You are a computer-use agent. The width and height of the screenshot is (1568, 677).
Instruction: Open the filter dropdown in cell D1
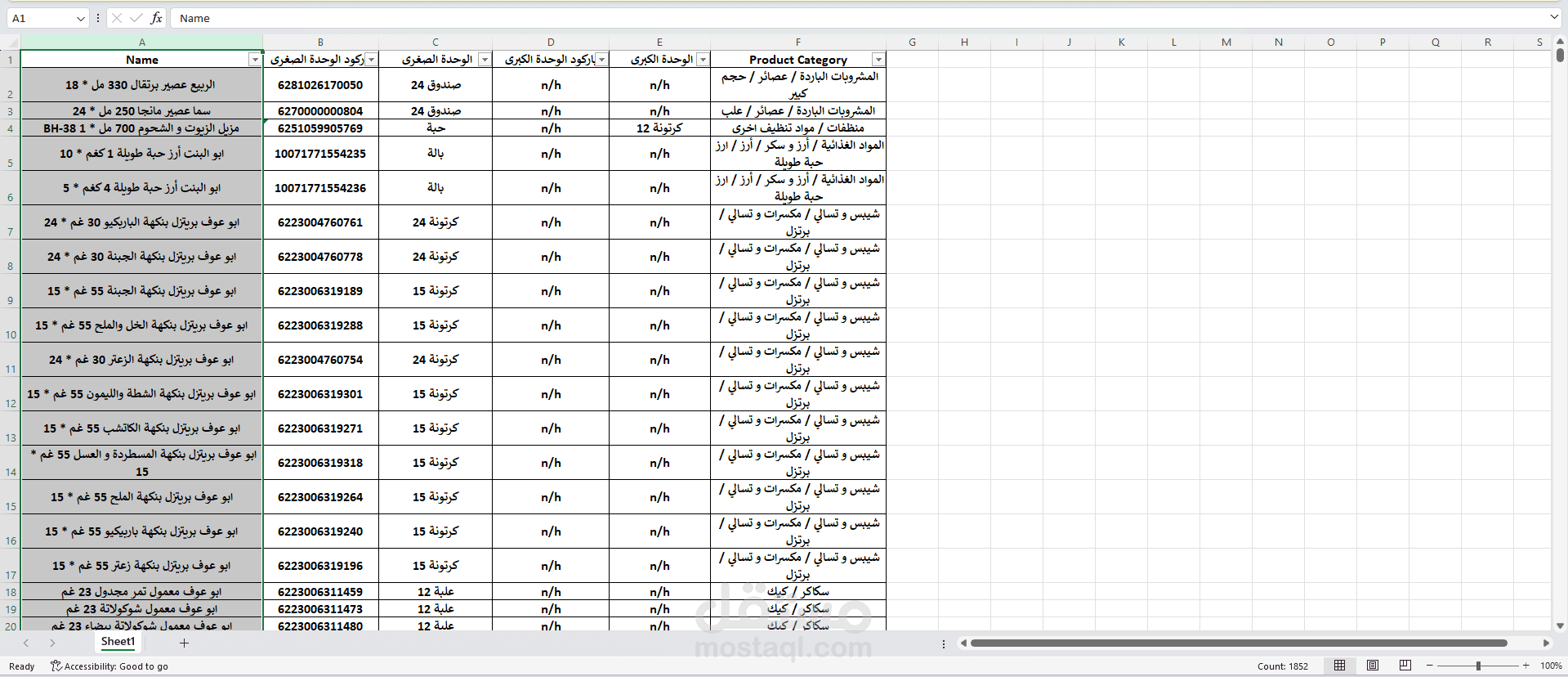[602, 60]
